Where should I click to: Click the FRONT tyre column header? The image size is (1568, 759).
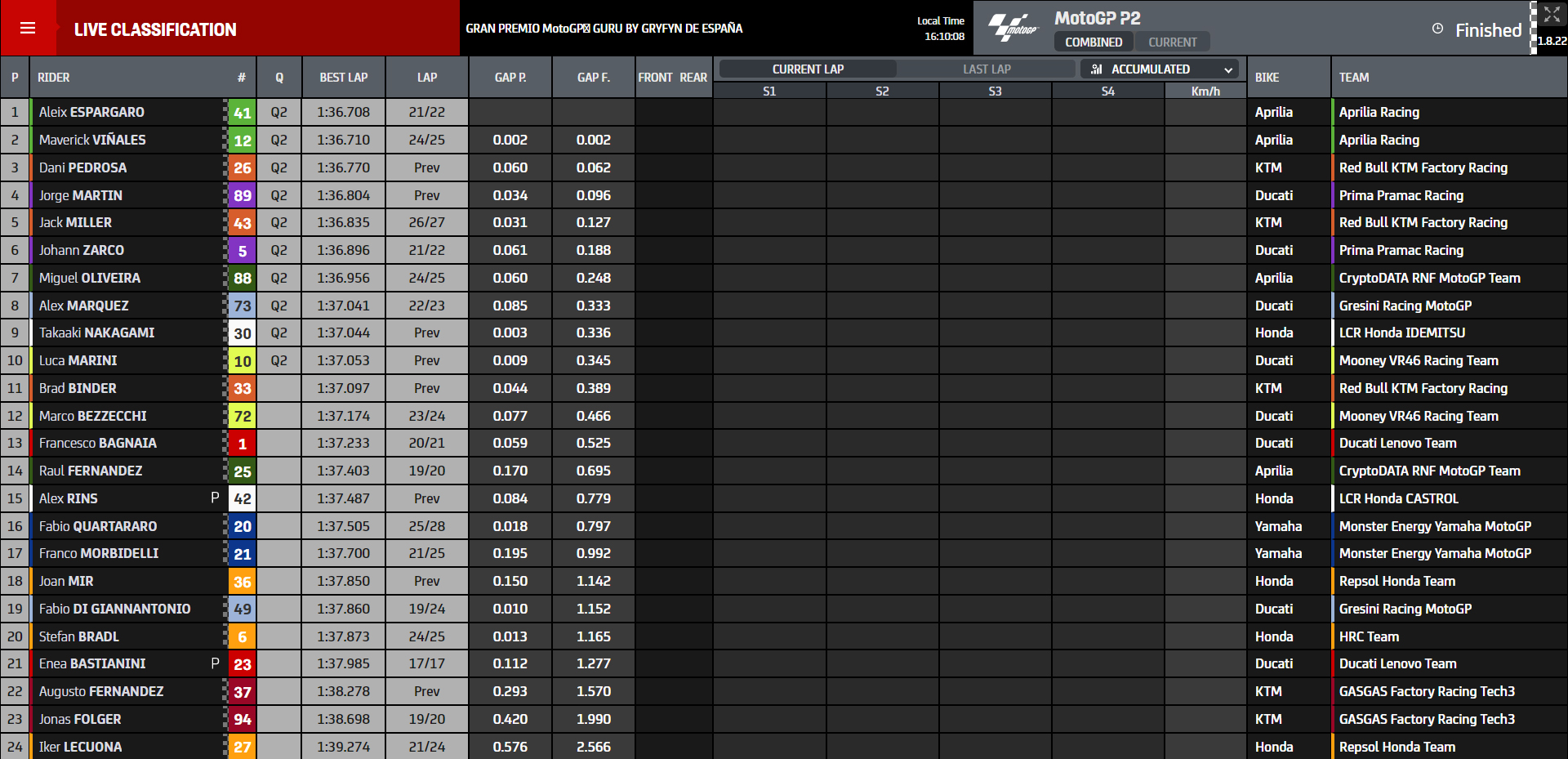[x=656, y=78]
